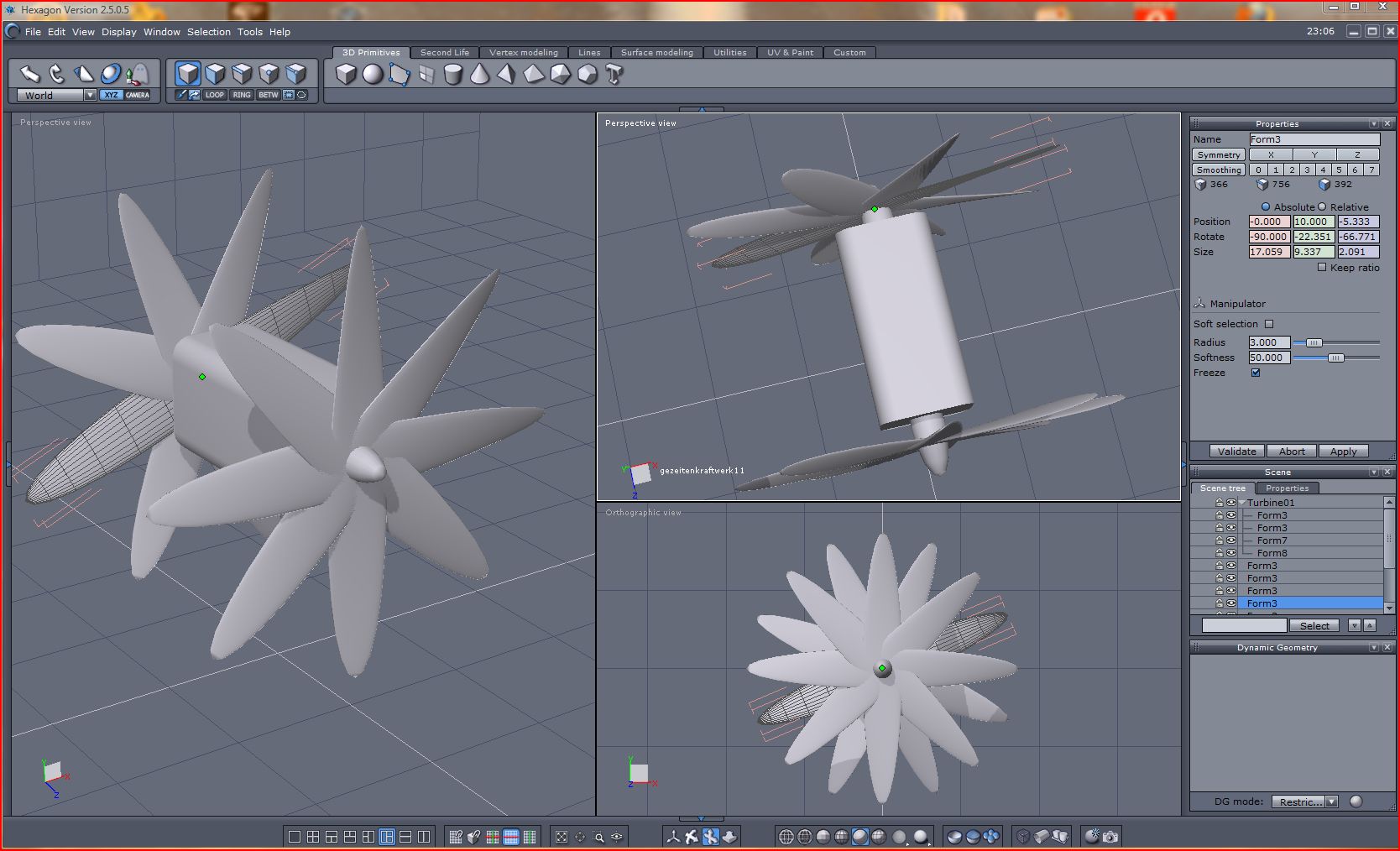
Task: Switch to edge selection mode cube
Action: (242, 74)
